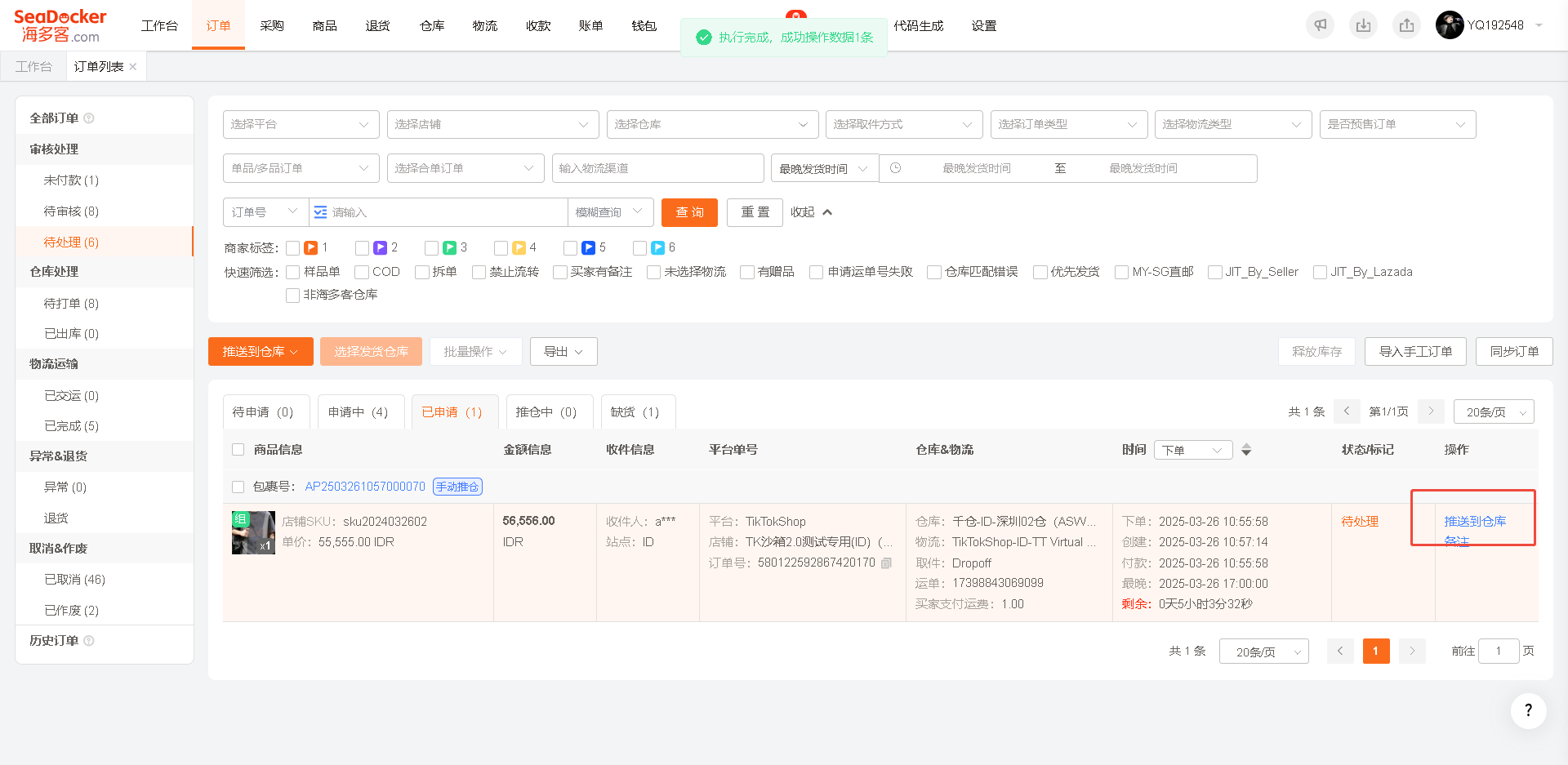The height and width of the screenshot is (765, 1568).
Task: Click the product thumbnail image
Action: [253, 532]
